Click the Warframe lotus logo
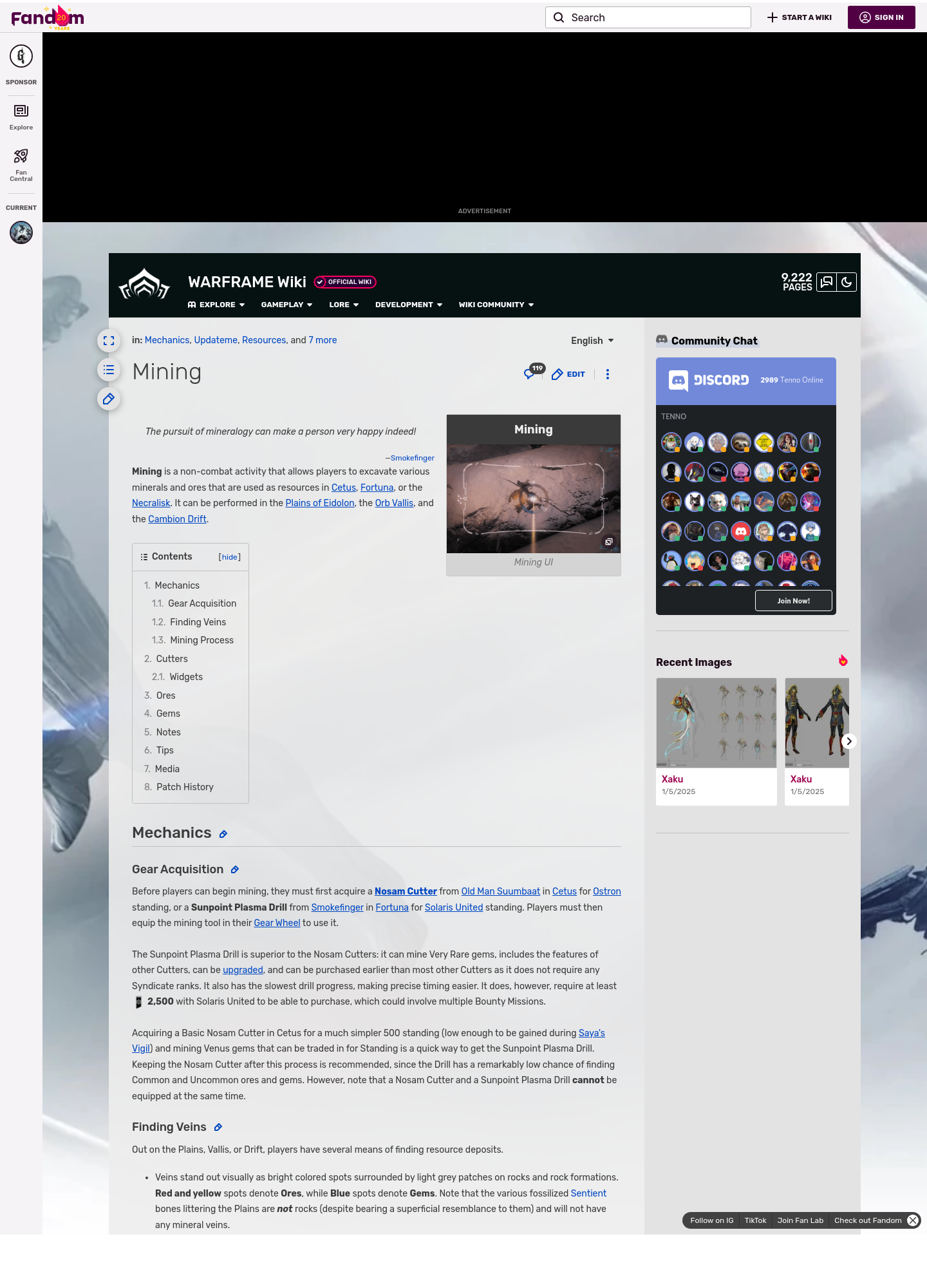Image resolution: width=927 pixels, height=1288 pixels. pos(144,284)
